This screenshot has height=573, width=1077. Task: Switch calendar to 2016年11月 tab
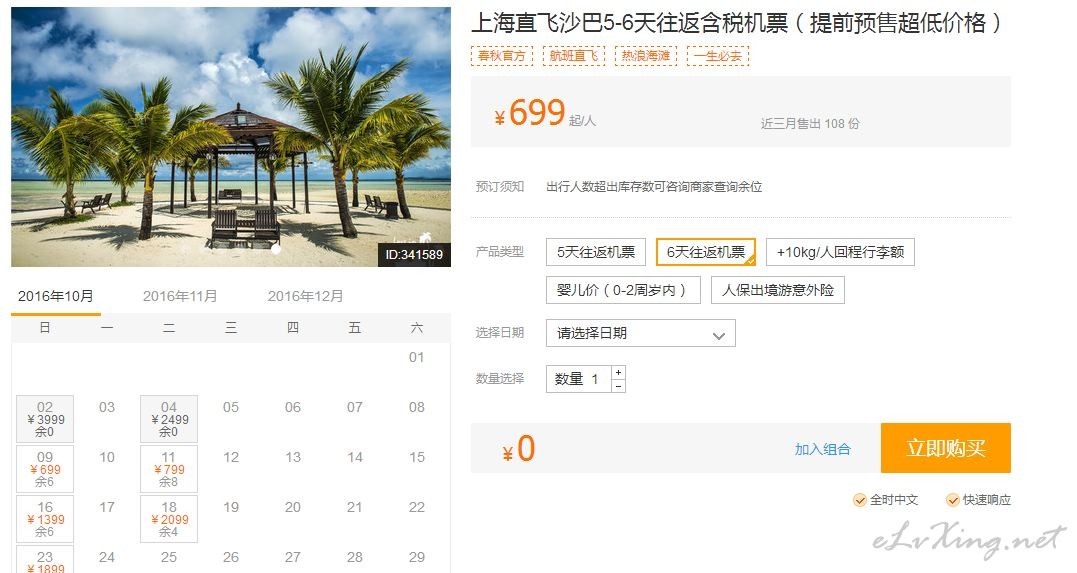point(180,296)
